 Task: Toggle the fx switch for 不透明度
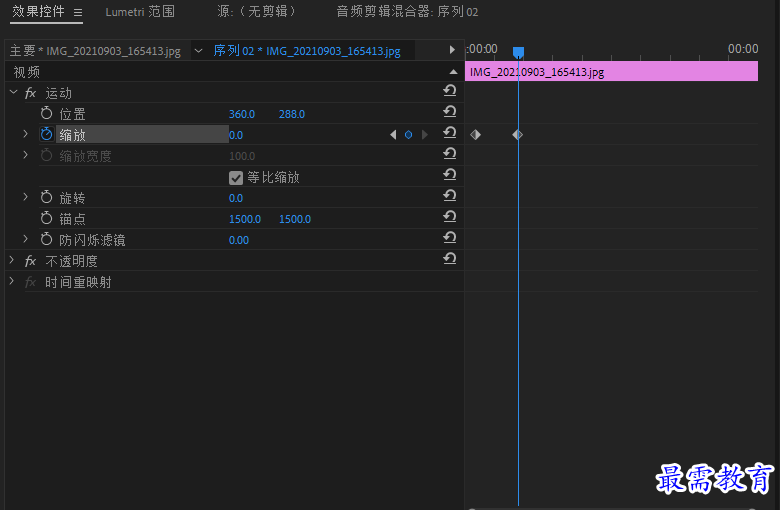(30, 261)
